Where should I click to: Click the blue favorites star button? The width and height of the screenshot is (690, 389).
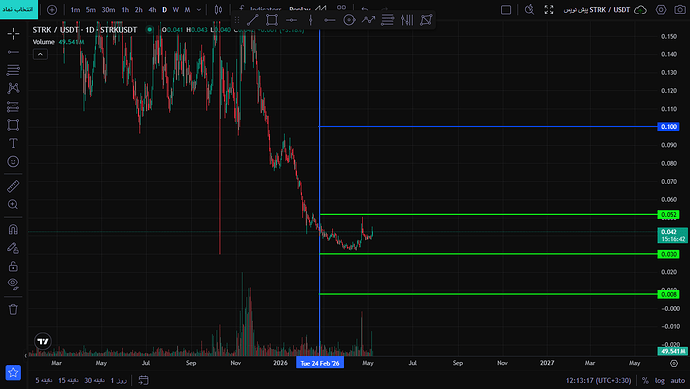pyautogui.click(x=13, y=372)
